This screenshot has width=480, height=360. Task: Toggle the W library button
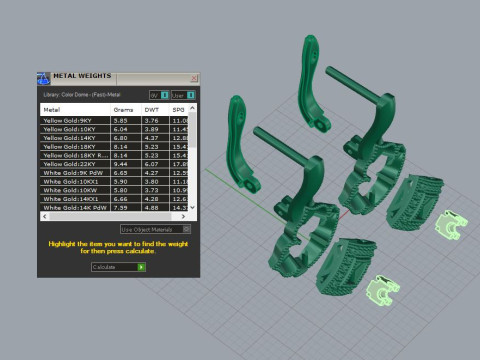(x=159, y=95)
